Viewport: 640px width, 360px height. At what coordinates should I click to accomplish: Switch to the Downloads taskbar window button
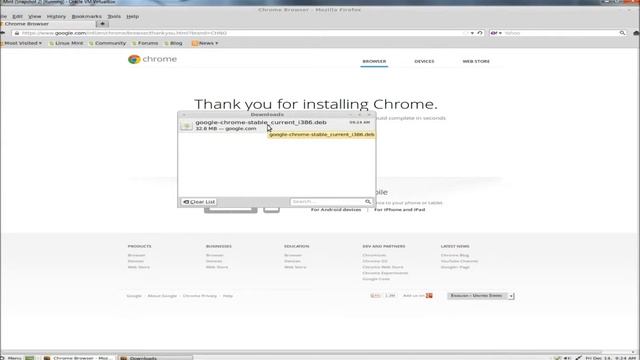pos(155,358)
